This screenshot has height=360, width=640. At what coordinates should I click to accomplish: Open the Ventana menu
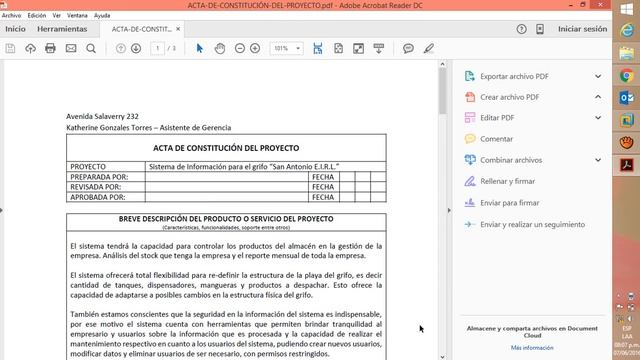tap(77, 16)
